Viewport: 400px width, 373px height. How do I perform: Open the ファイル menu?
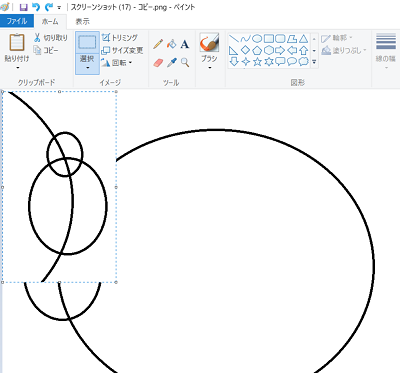pyautogui.click(x=17, y=21)
